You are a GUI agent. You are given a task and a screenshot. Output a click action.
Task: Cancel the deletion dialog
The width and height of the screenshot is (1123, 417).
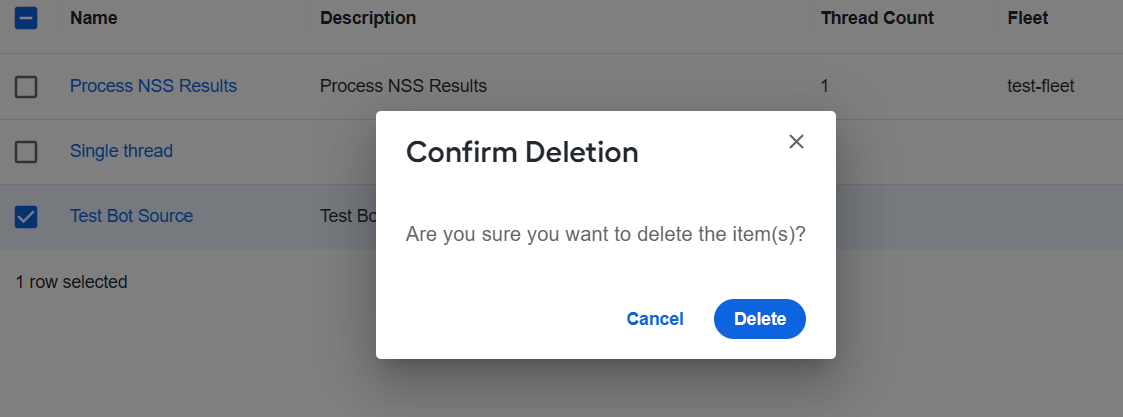pyautogui.click(x=655, y=319)
